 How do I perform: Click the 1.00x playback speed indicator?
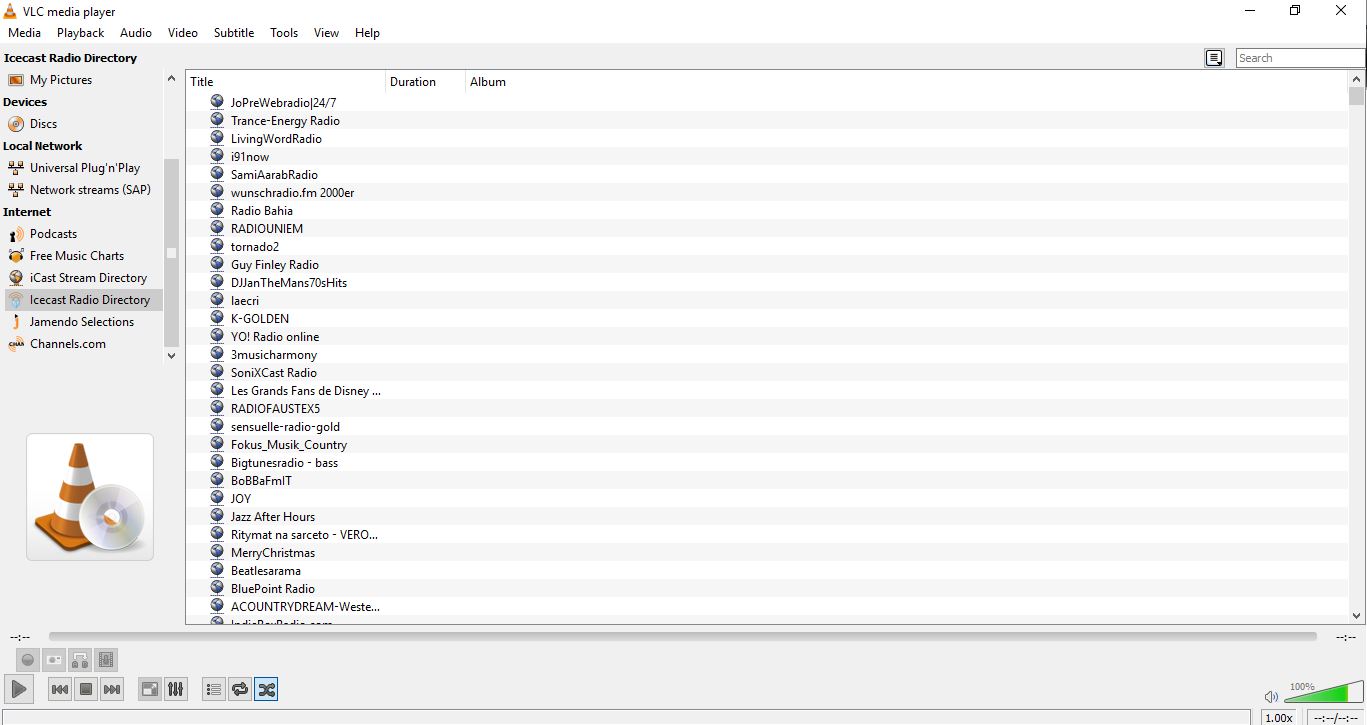pyautogui.click(x=1279, y=717)
